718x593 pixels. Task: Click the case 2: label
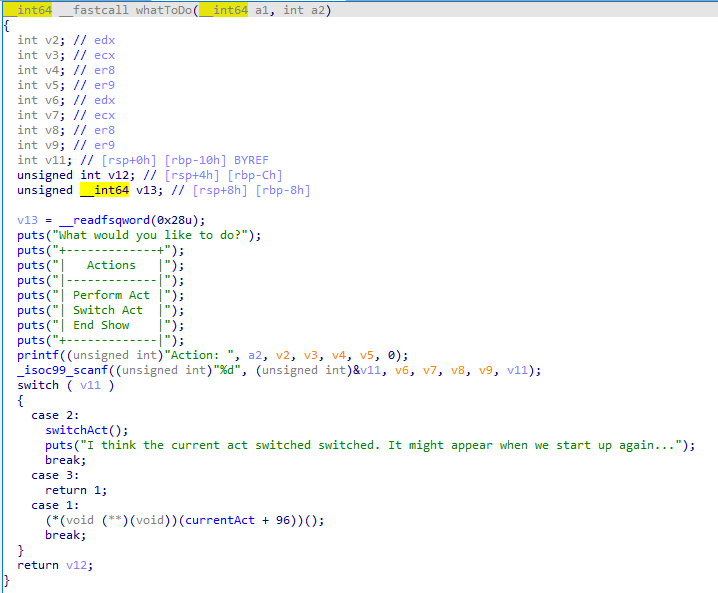(55, 415)
